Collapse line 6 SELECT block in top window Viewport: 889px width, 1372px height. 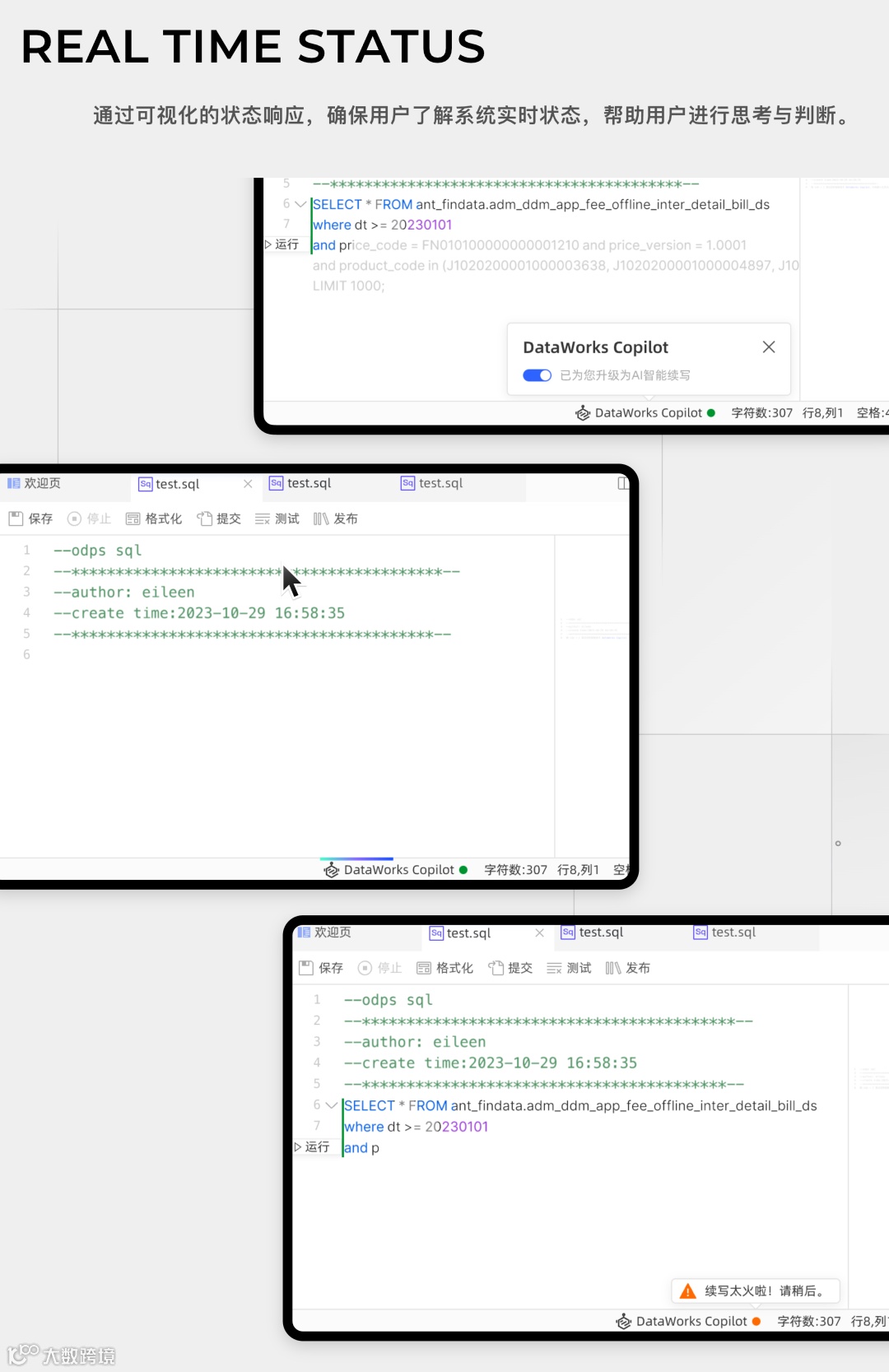point(300,204)
